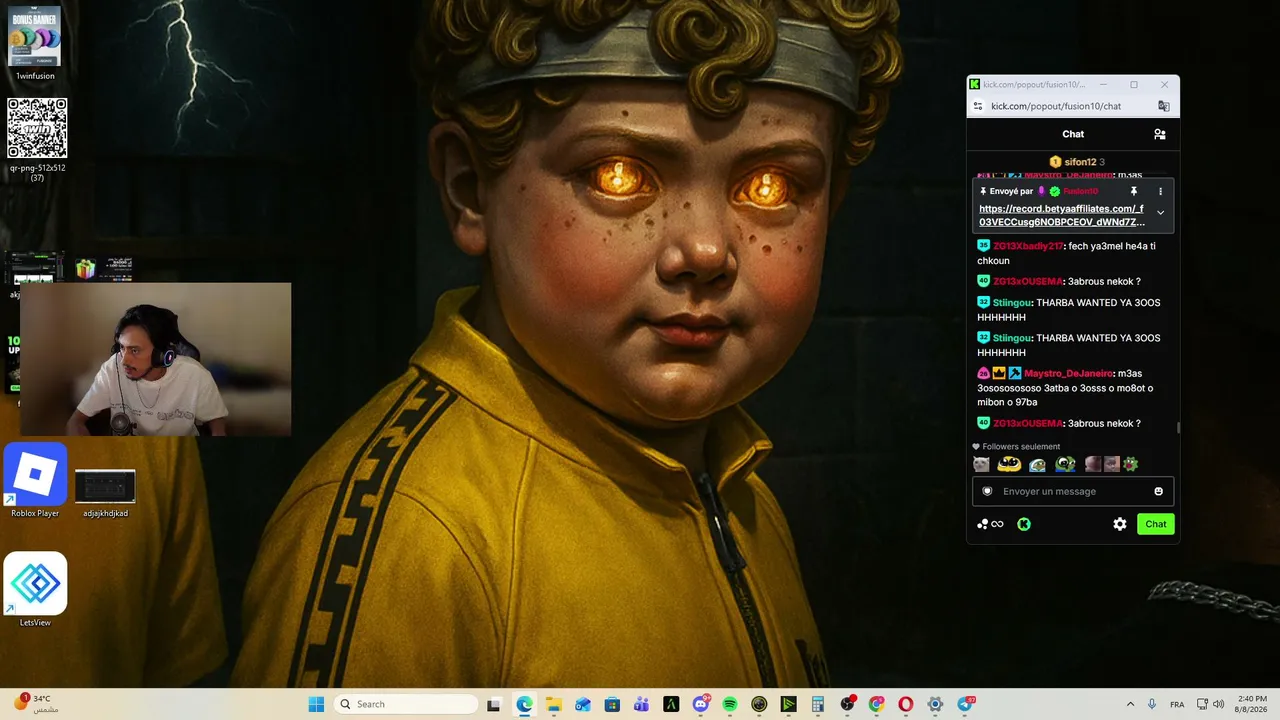Switch the FRA input language indicator
Image resolution: width=1280 pixels, height=720 pixels.
1177,704
